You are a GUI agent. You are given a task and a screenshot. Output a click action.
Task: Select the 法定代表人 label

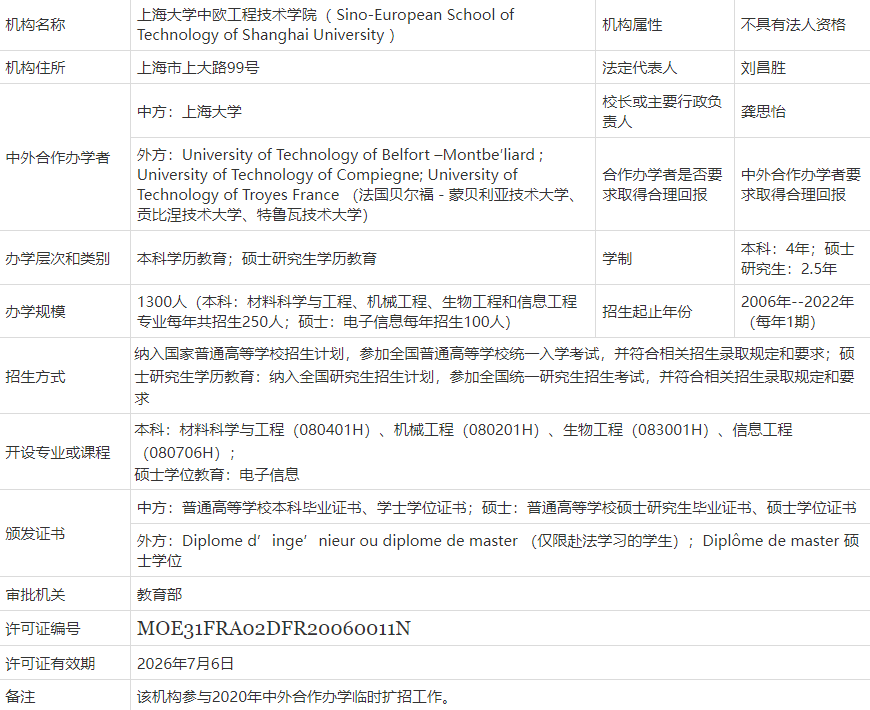[x=639, y=68]
